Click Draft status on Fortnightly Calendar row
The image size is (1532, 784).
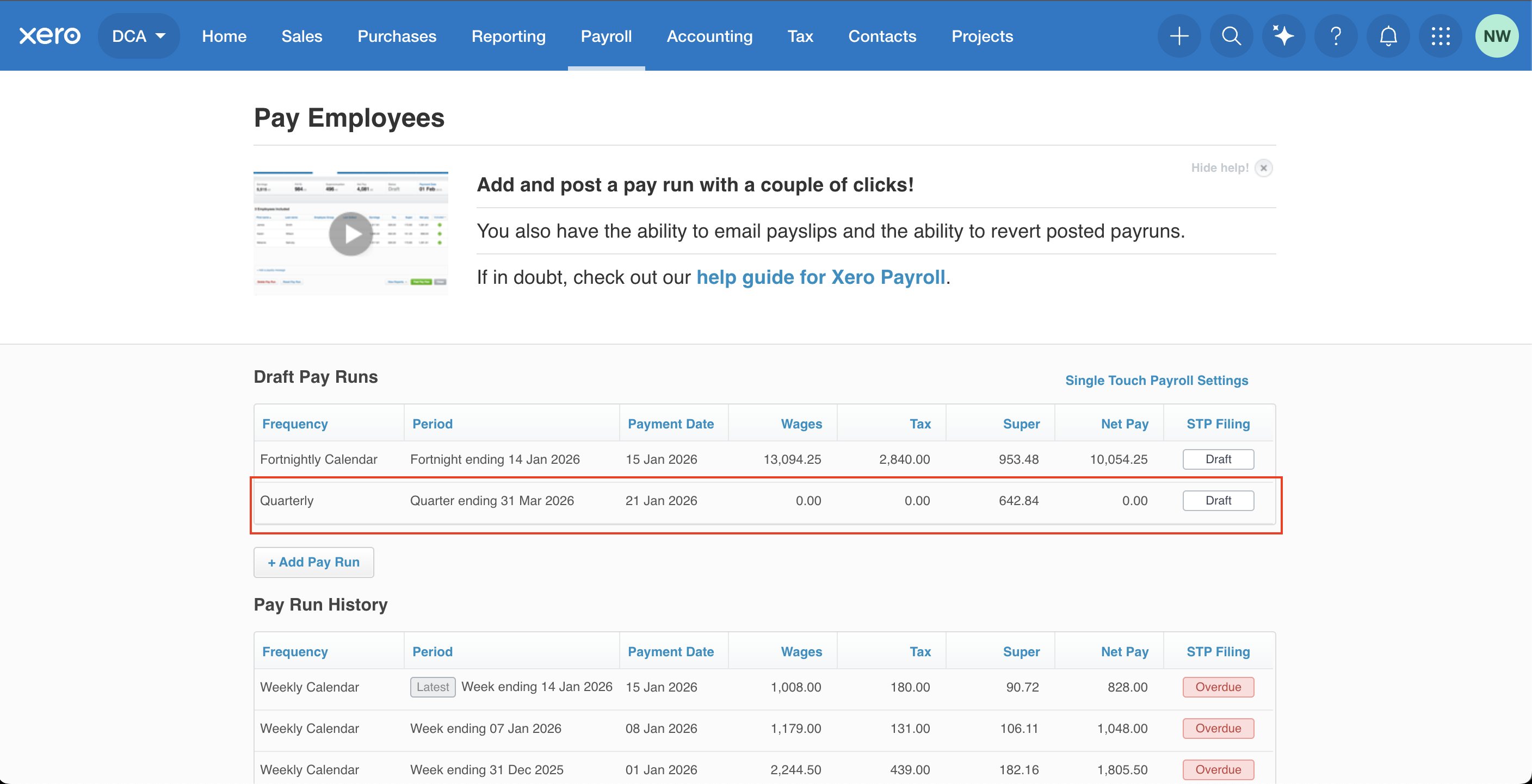[1218, 459]
